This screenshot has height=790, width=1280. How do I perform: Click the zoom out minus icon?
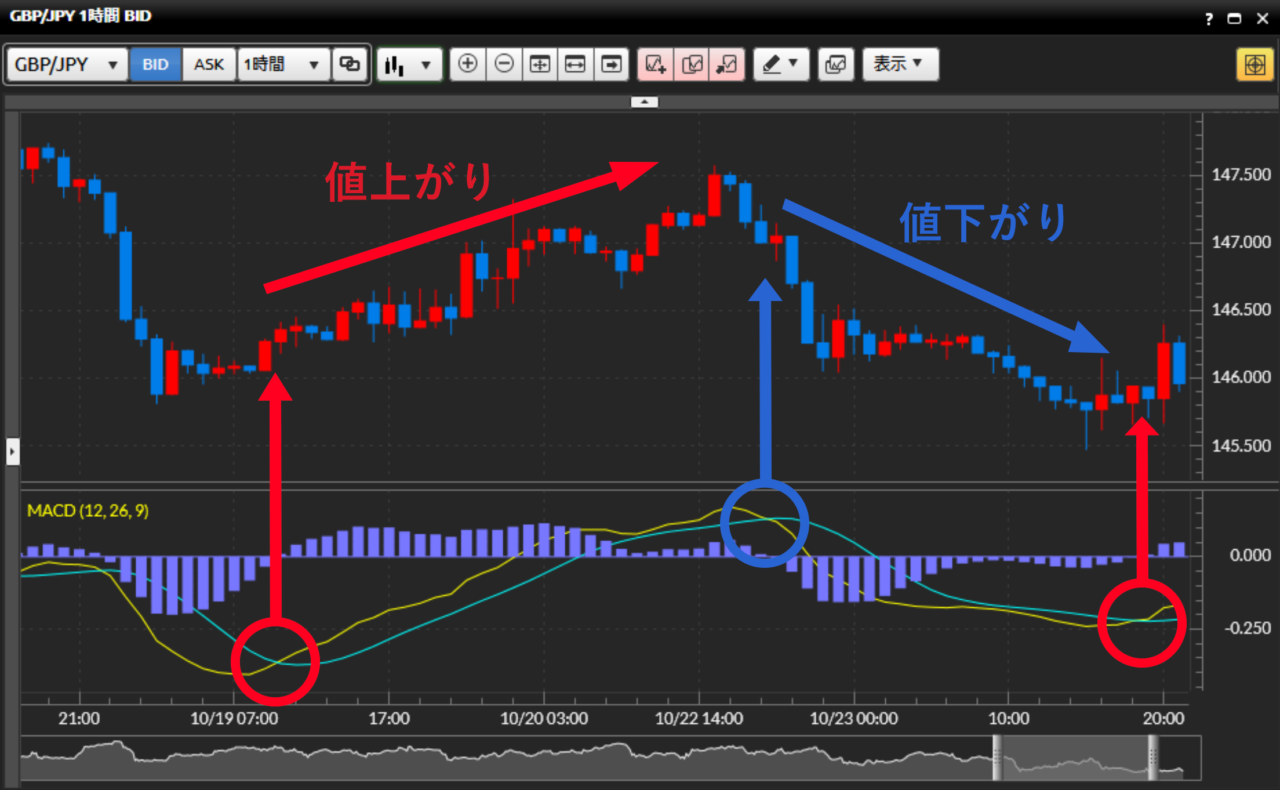click(x=504, y=64)
